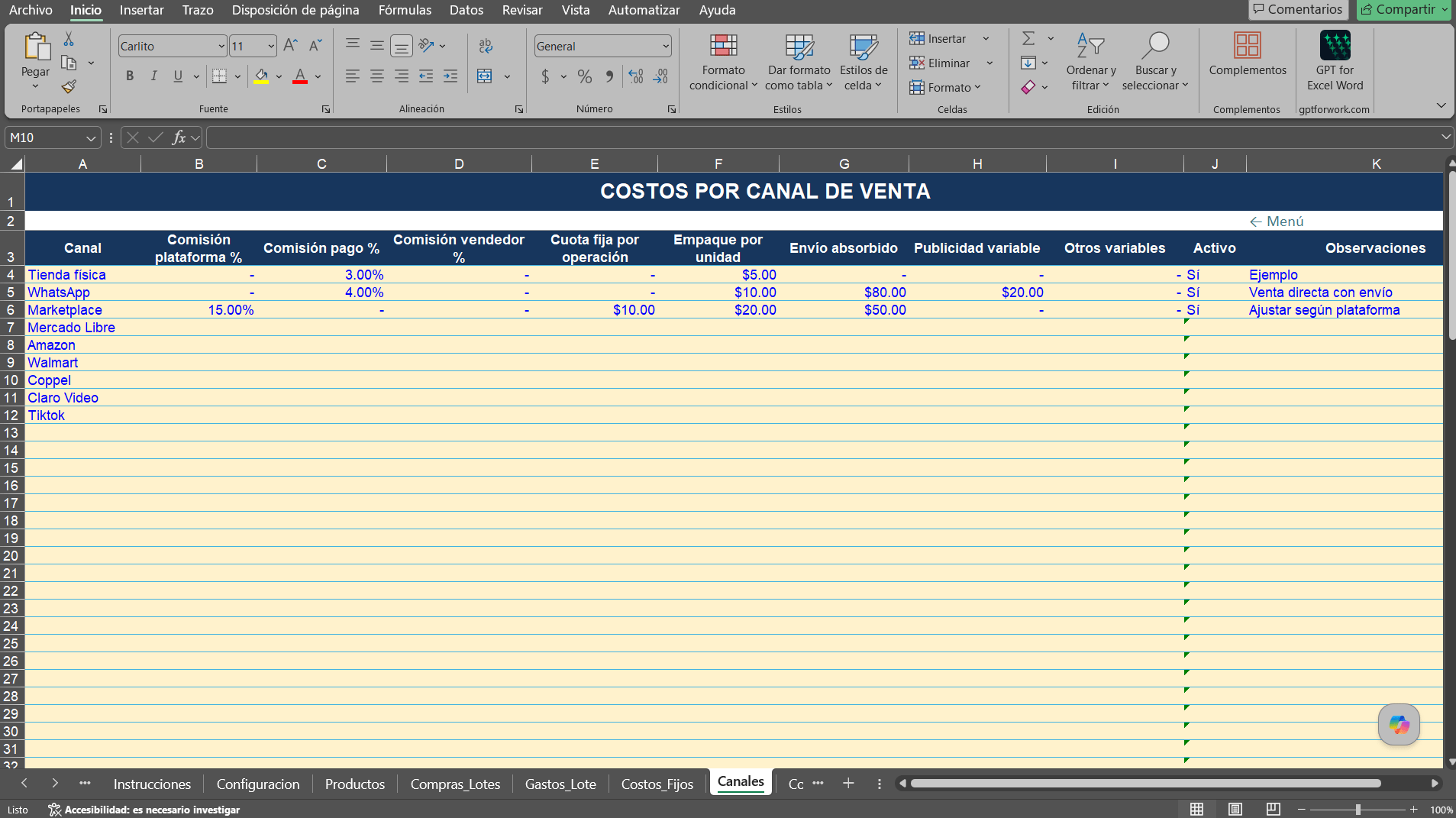Toggle align right
The width and height of the screenshot is (1456, 818).
[401, 76]
